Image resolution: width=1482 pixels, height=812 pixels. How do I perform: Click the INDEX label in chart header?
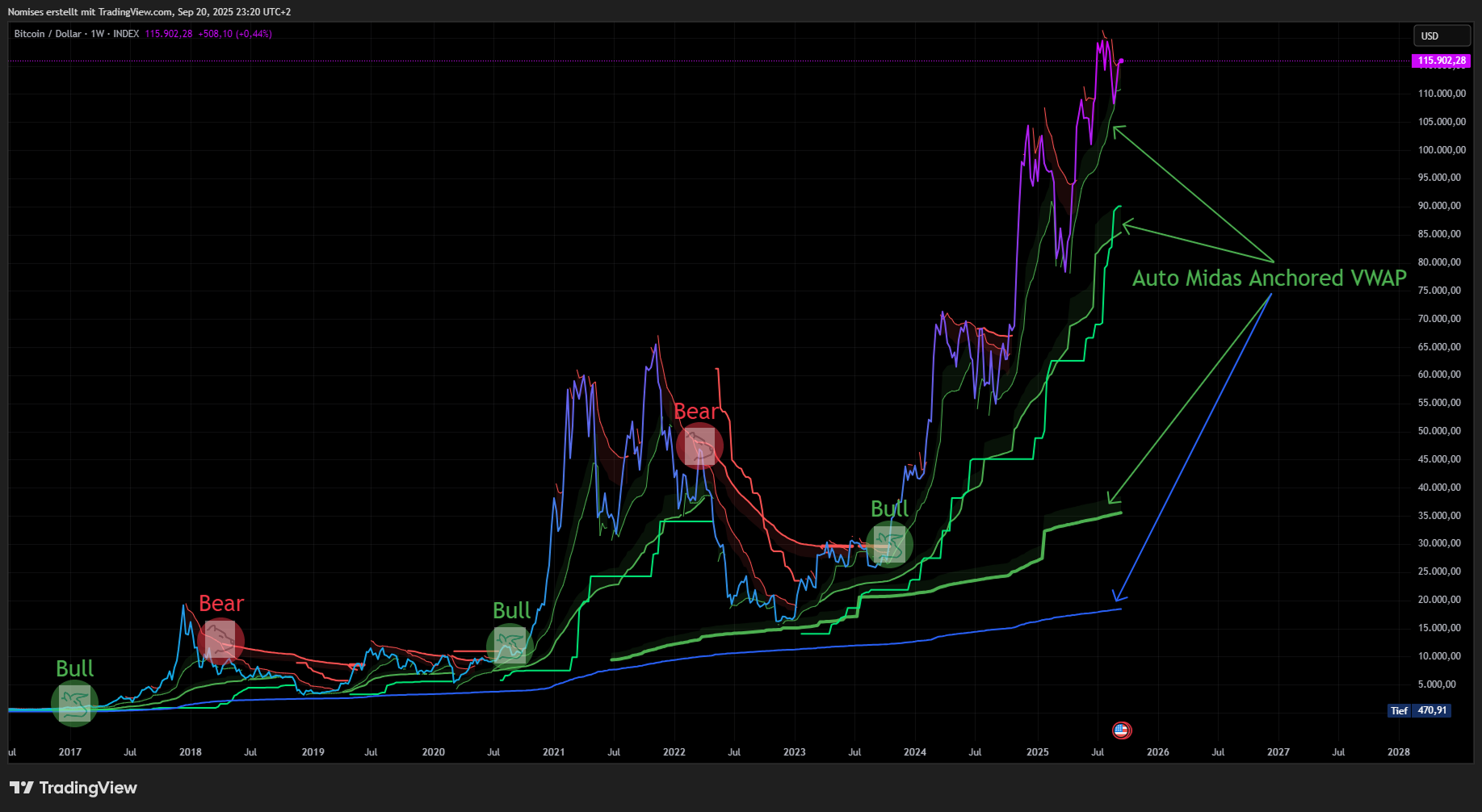[x=126, y=34]
